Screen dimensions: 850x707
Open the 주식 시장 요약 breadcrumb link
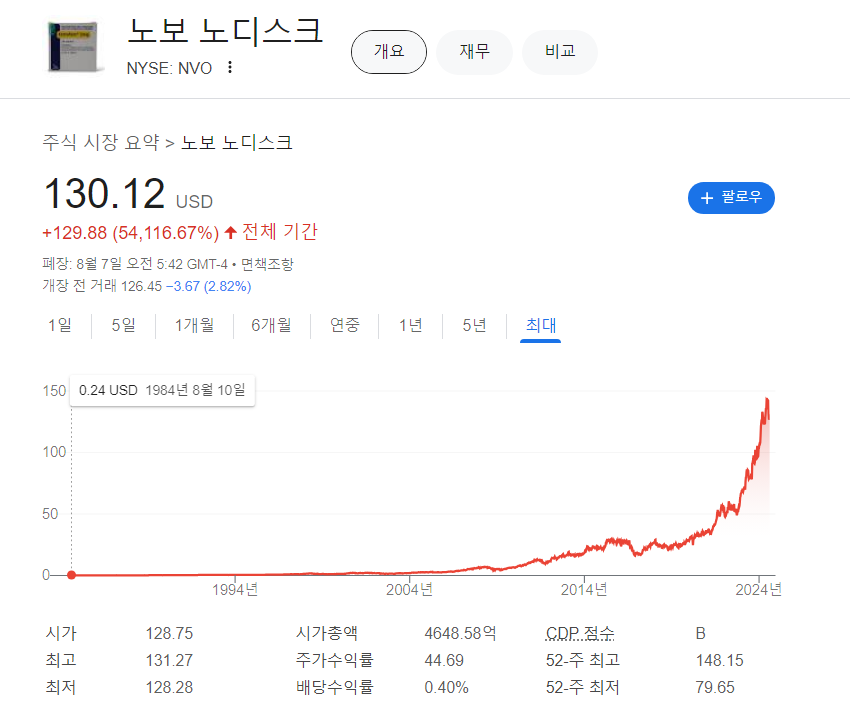coord(101,143)
